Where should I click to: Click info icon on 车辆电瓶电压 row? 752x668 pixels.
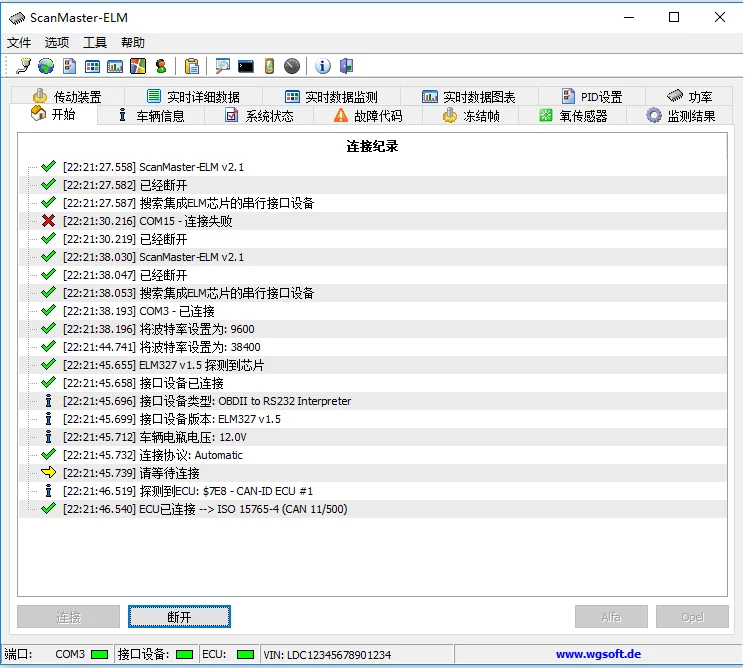click(48, 436)
